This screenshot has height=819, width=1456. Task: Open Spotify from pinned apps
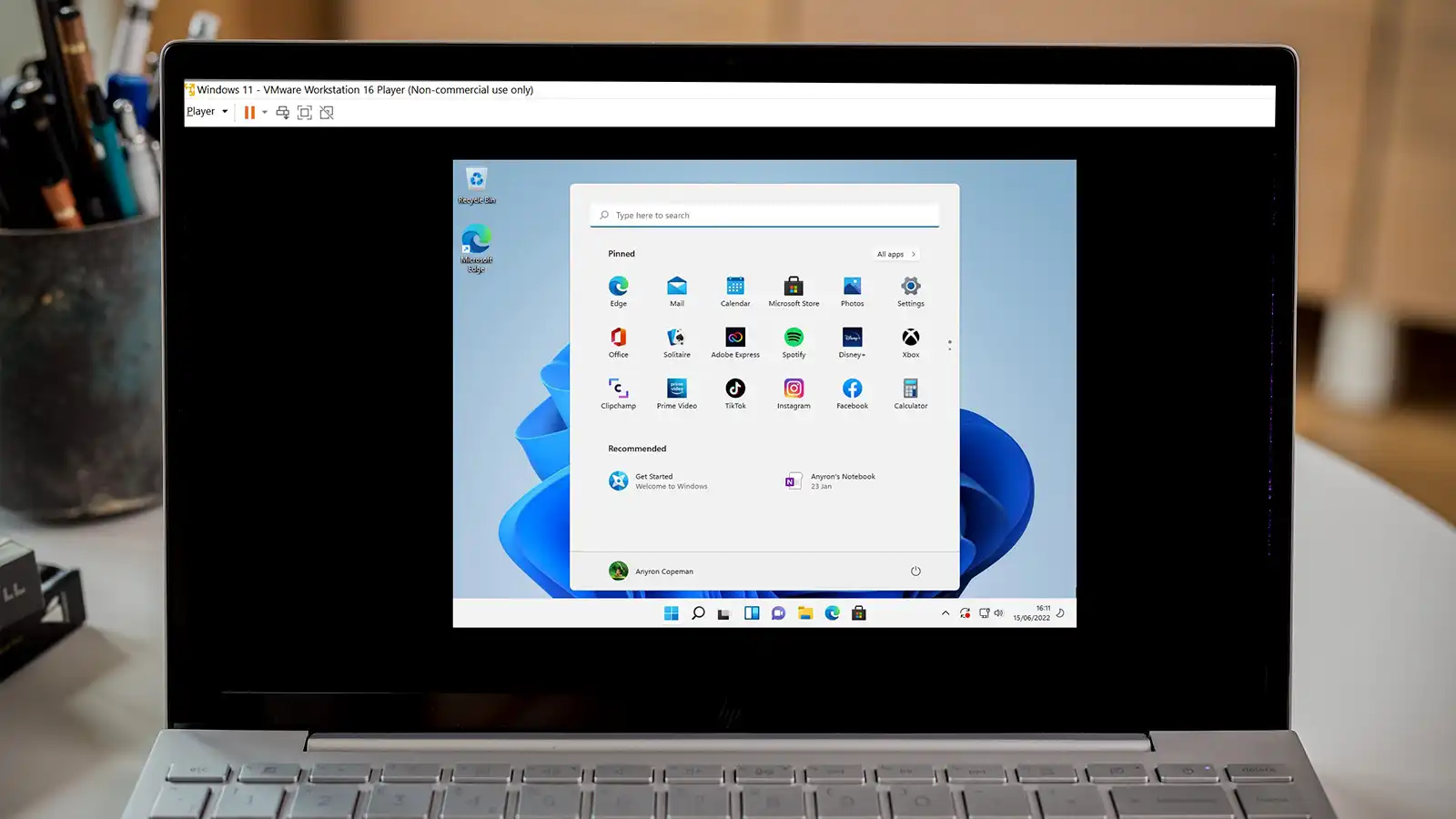click(794, 339)
